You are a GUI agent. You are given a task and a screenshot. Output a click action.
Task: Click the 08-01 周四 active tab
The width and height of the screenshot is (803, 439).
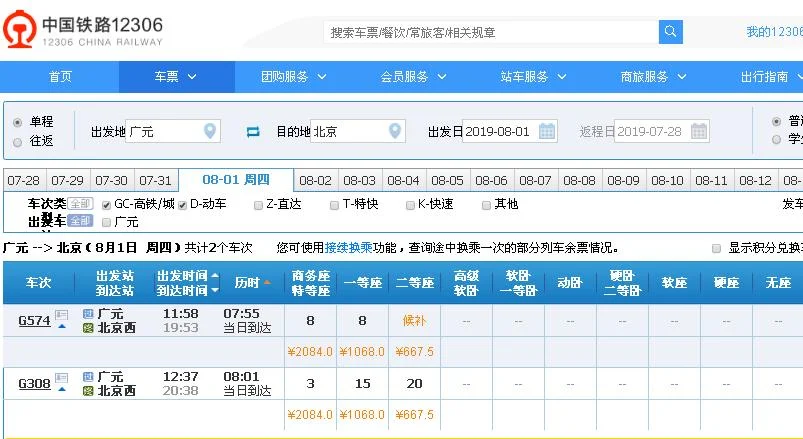(x=236, y=180)
